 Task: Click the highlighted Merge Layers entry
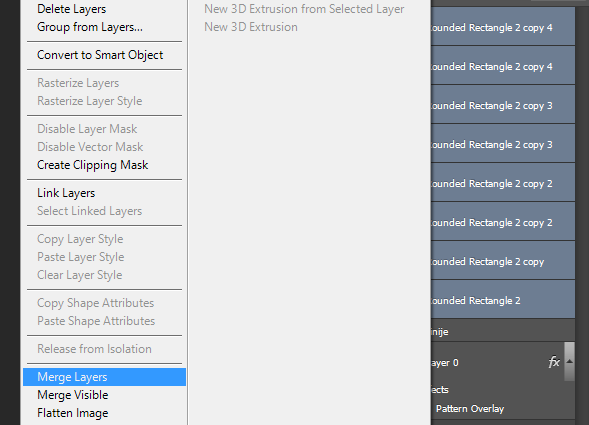[x=104, y=377]
